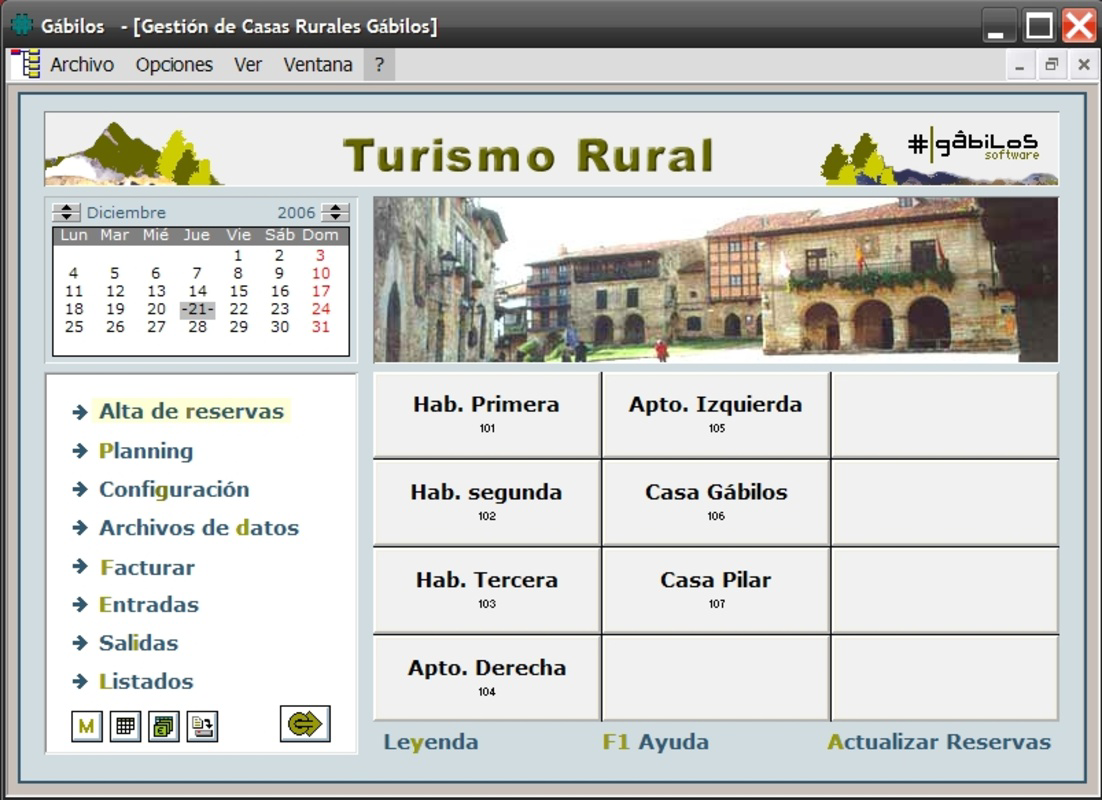Select day 8 in the calendar

tap(238, 273)
